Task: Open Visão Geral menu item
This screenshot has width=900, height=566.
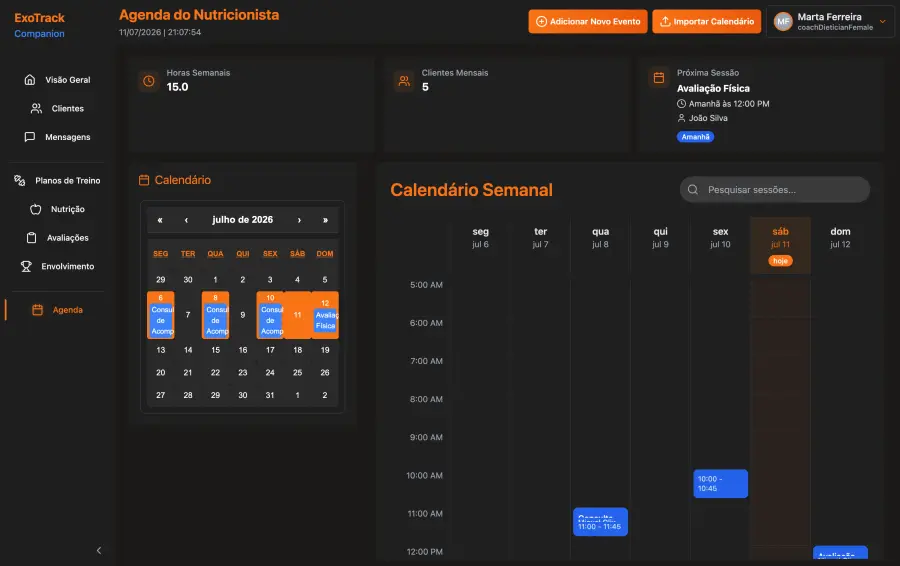Action: pos(57,80)
